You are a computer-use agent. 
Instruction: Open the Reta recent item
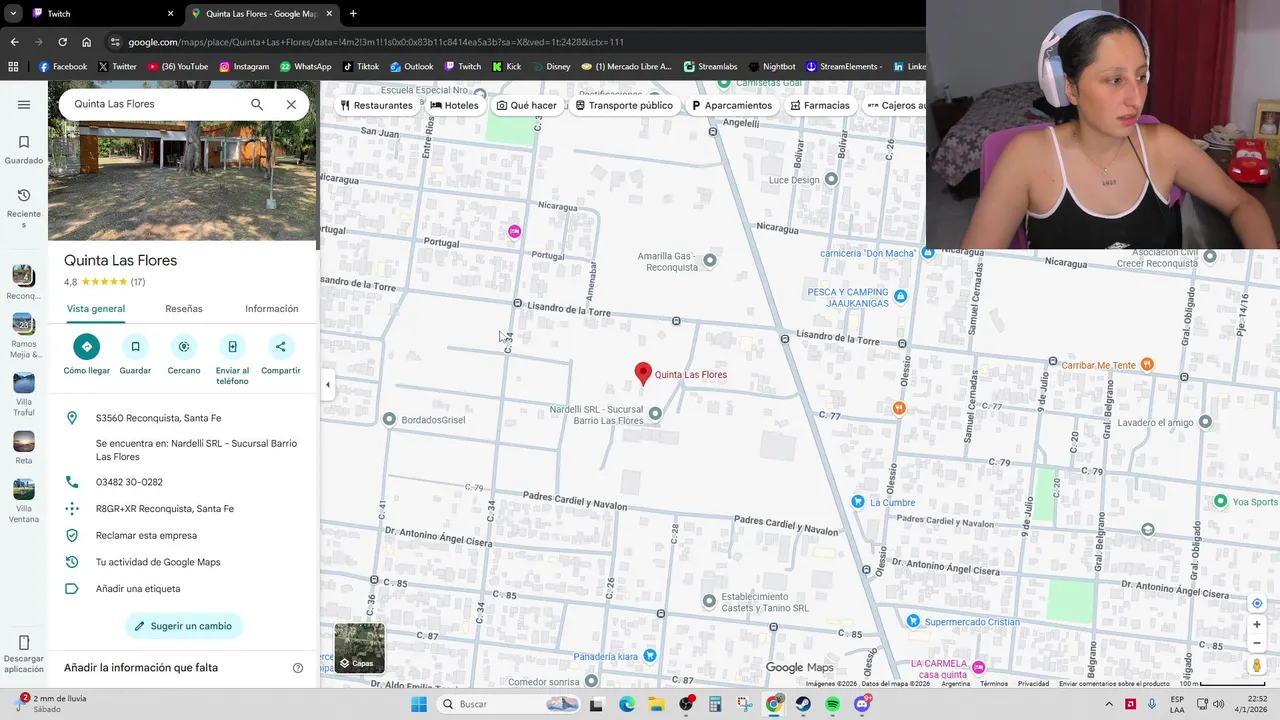point(24,447)
